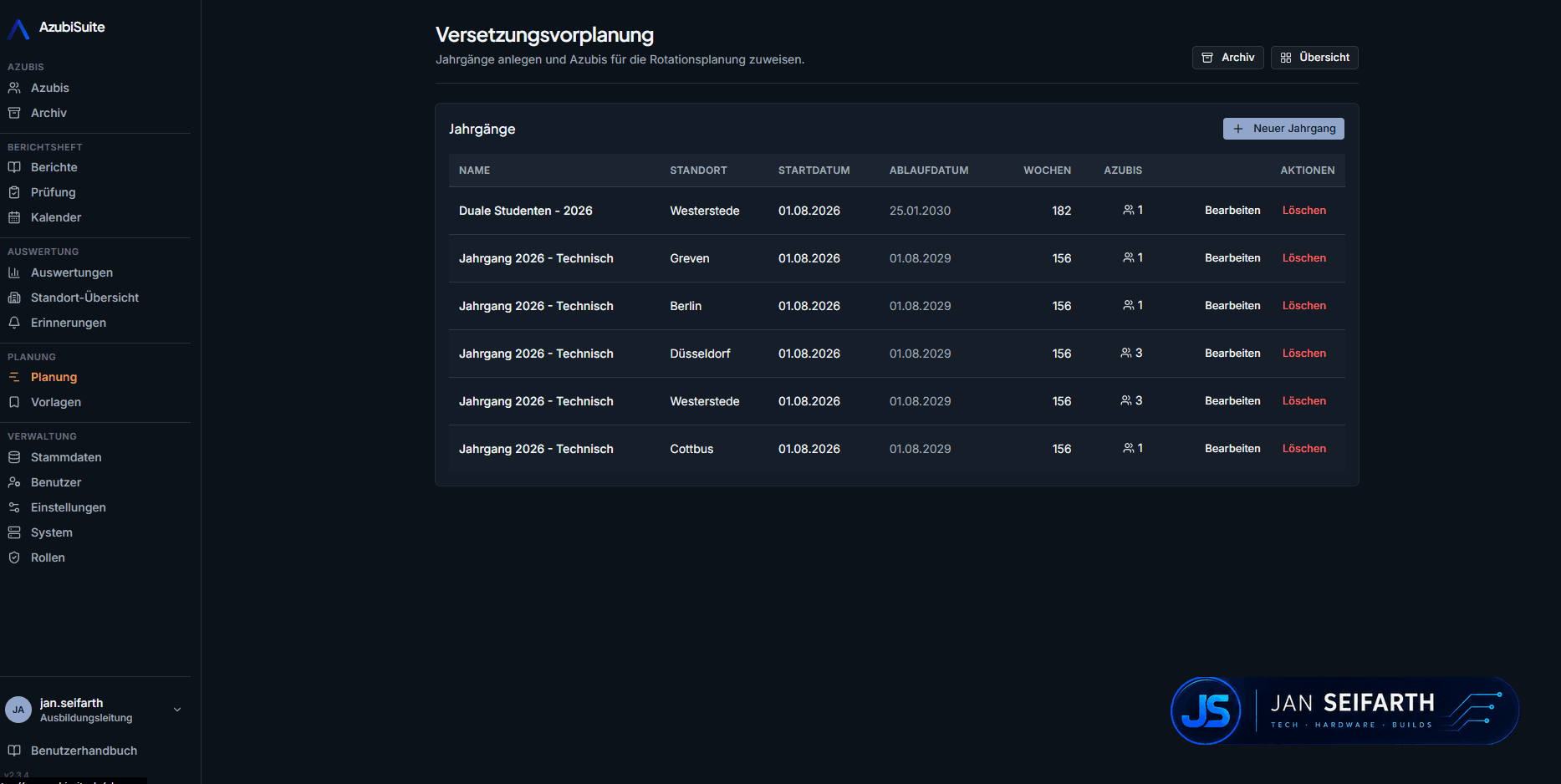Screen dimensions: 1561x784
Task: Click the Azubis count for Düsseldorf row
Action: pyautogui.click(x=1131, y=354)
